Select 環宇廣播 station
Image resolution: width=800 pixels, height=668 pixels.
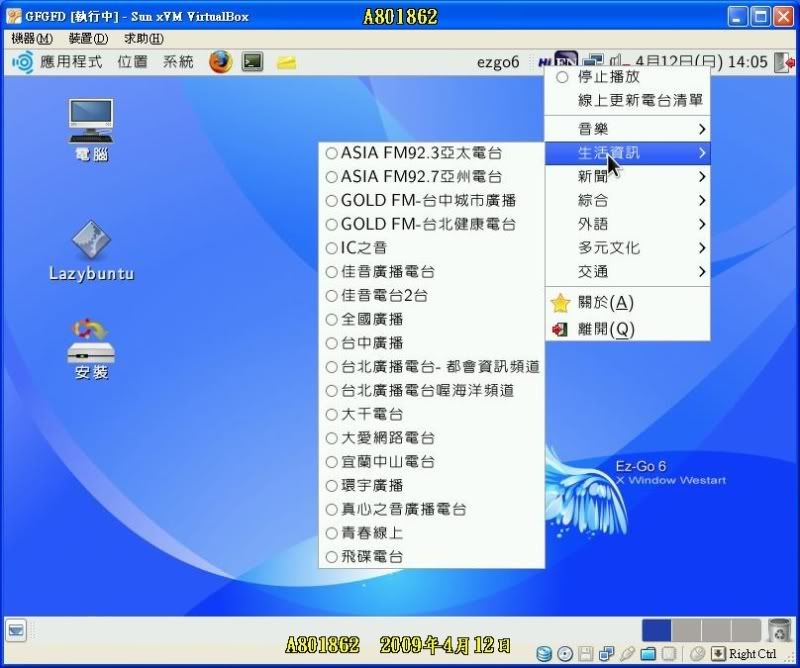(432, 485)
